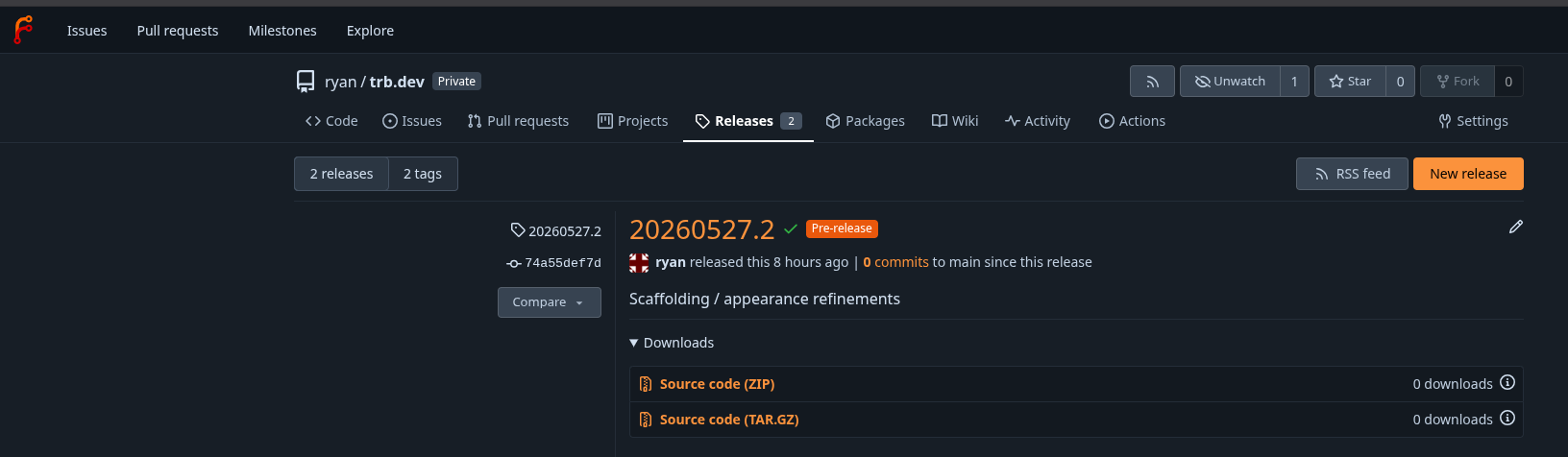Open the 20260527.2 release title
Viewport: 1568px width, 457px height.
coord(701,229)
